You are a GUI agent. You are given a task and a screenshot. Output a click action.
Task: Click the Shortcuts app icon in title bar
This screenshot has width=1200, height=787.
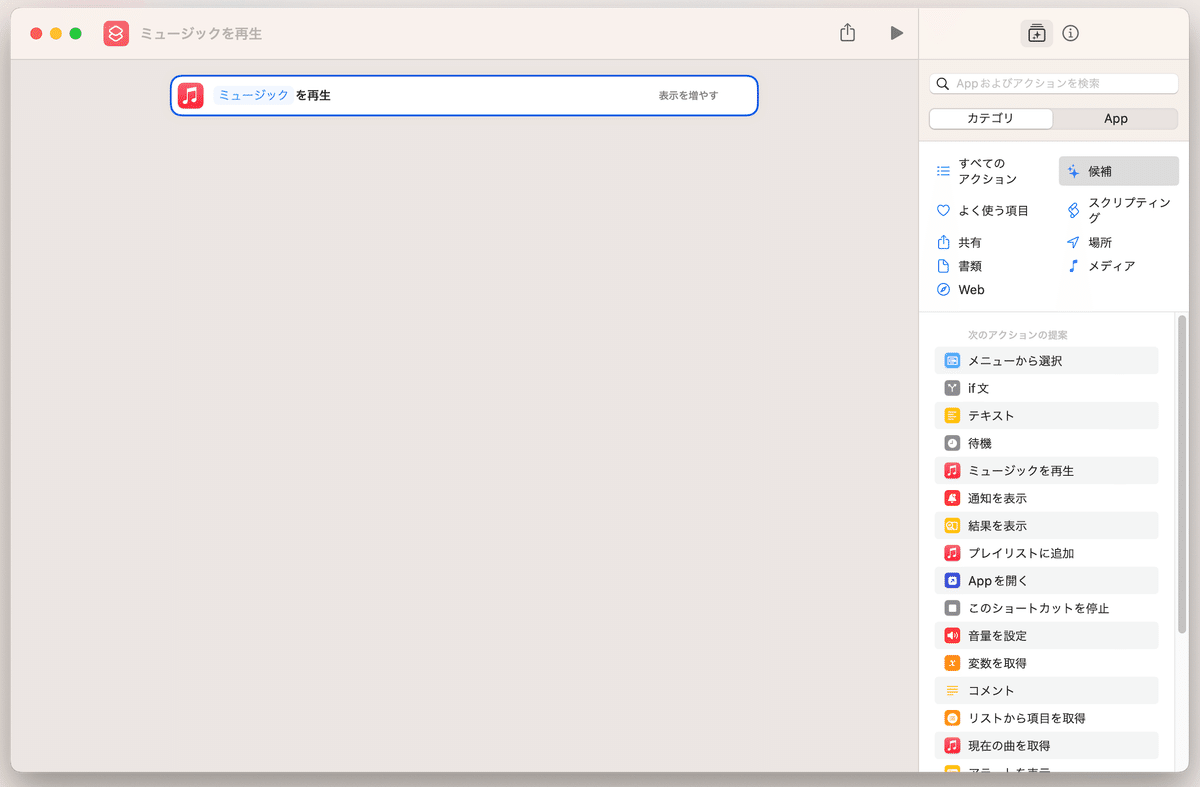(x=116, y=33)
